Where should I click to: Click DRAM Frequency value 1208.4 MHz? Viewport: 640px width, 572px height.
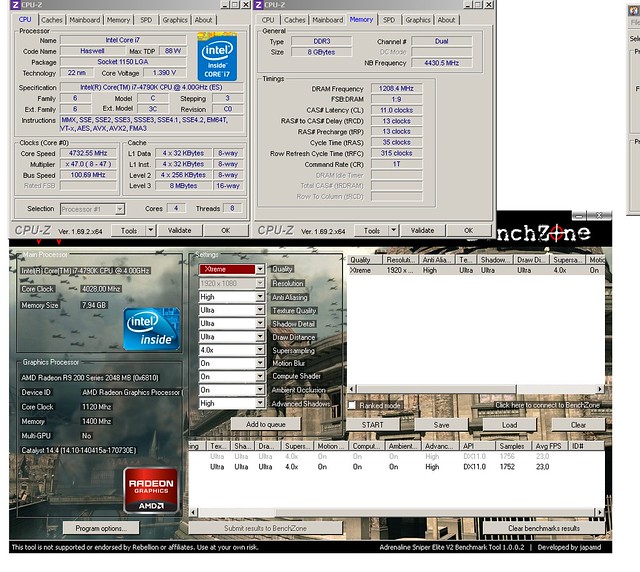[x=396, y=88]
